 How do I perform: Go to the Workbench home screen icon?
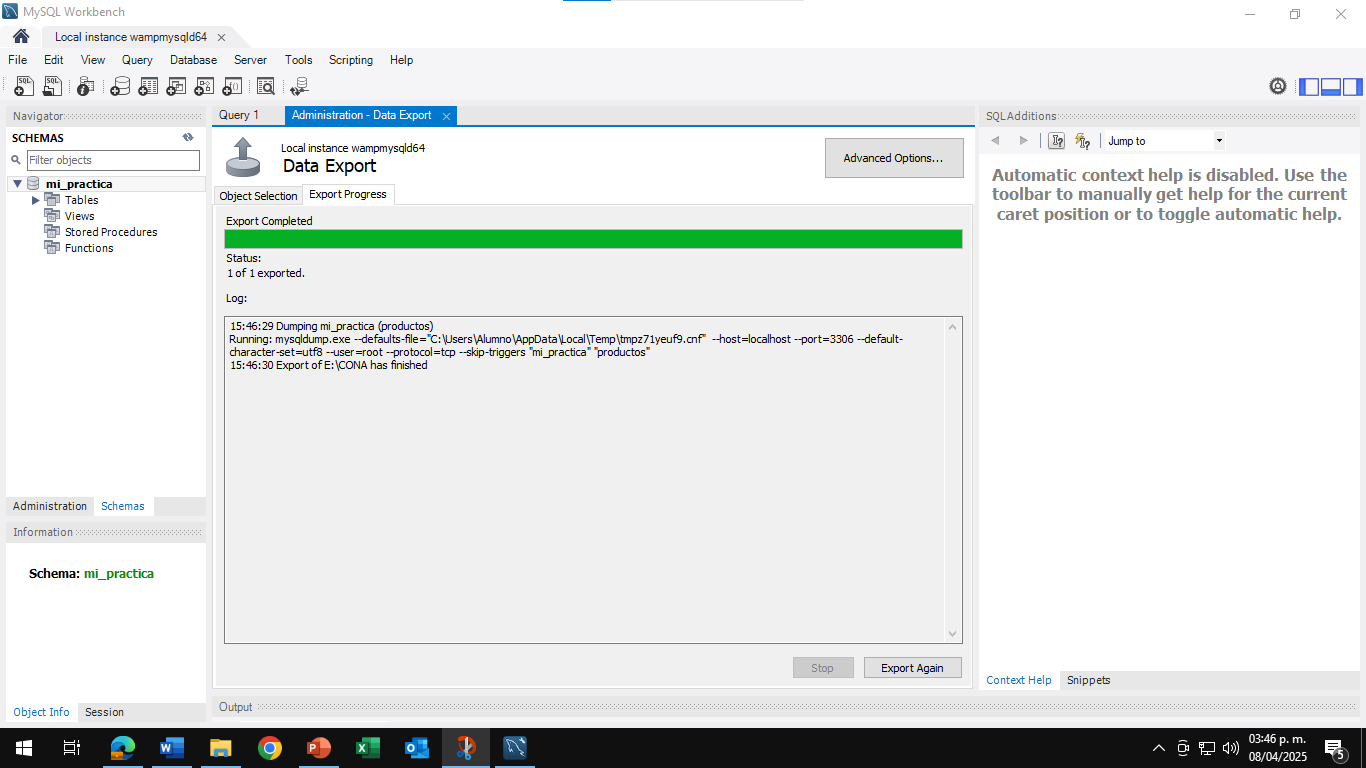click(21, 36)
